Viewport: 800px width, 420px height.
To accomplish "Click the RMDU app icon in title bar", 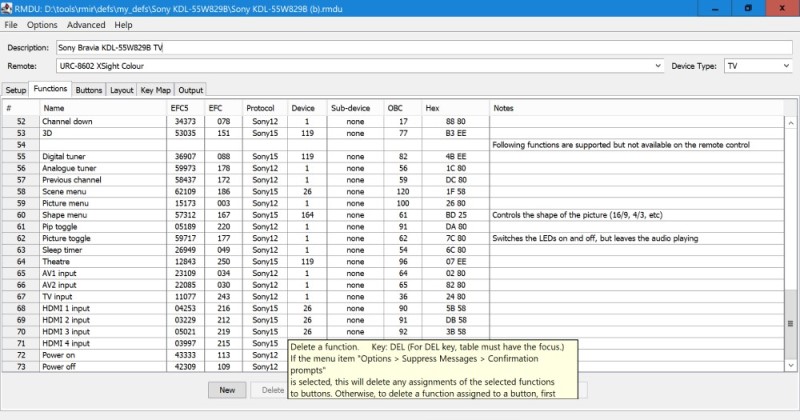I will pos(9,8).
